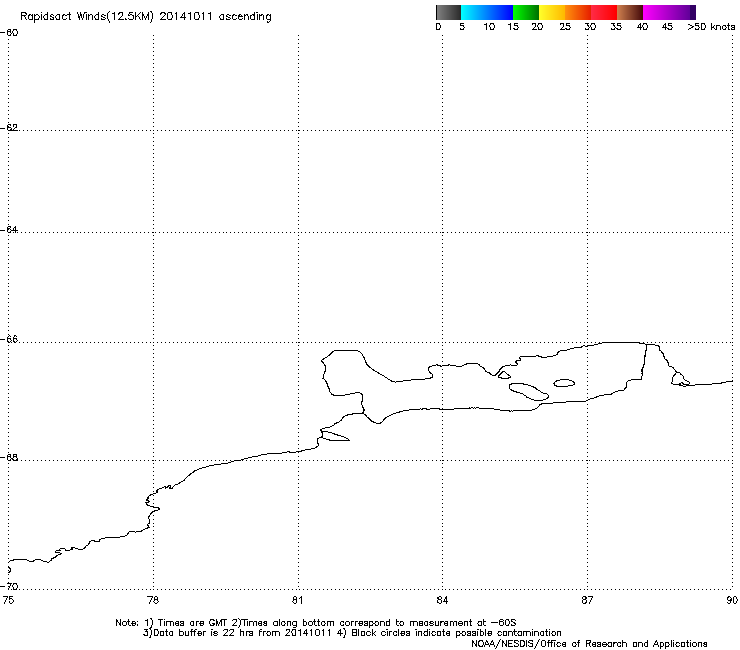Click the legend tick label '25'
Screen dimensions: 740x650
pyautogui.click(x=565, y=27)
